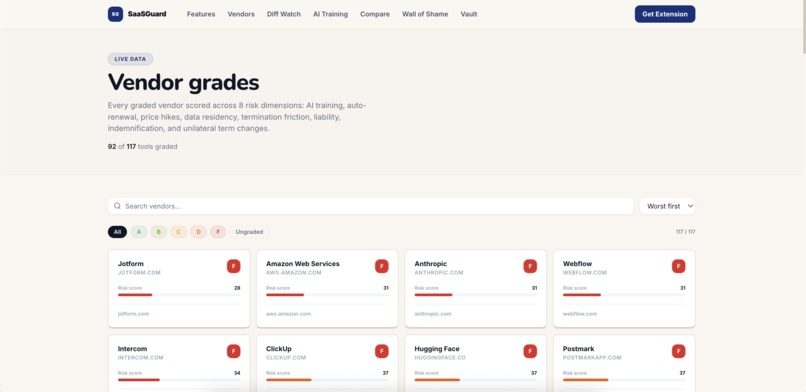Click the Search vendors input field
This screenshot has width=806, height=392.
point(371,206)
